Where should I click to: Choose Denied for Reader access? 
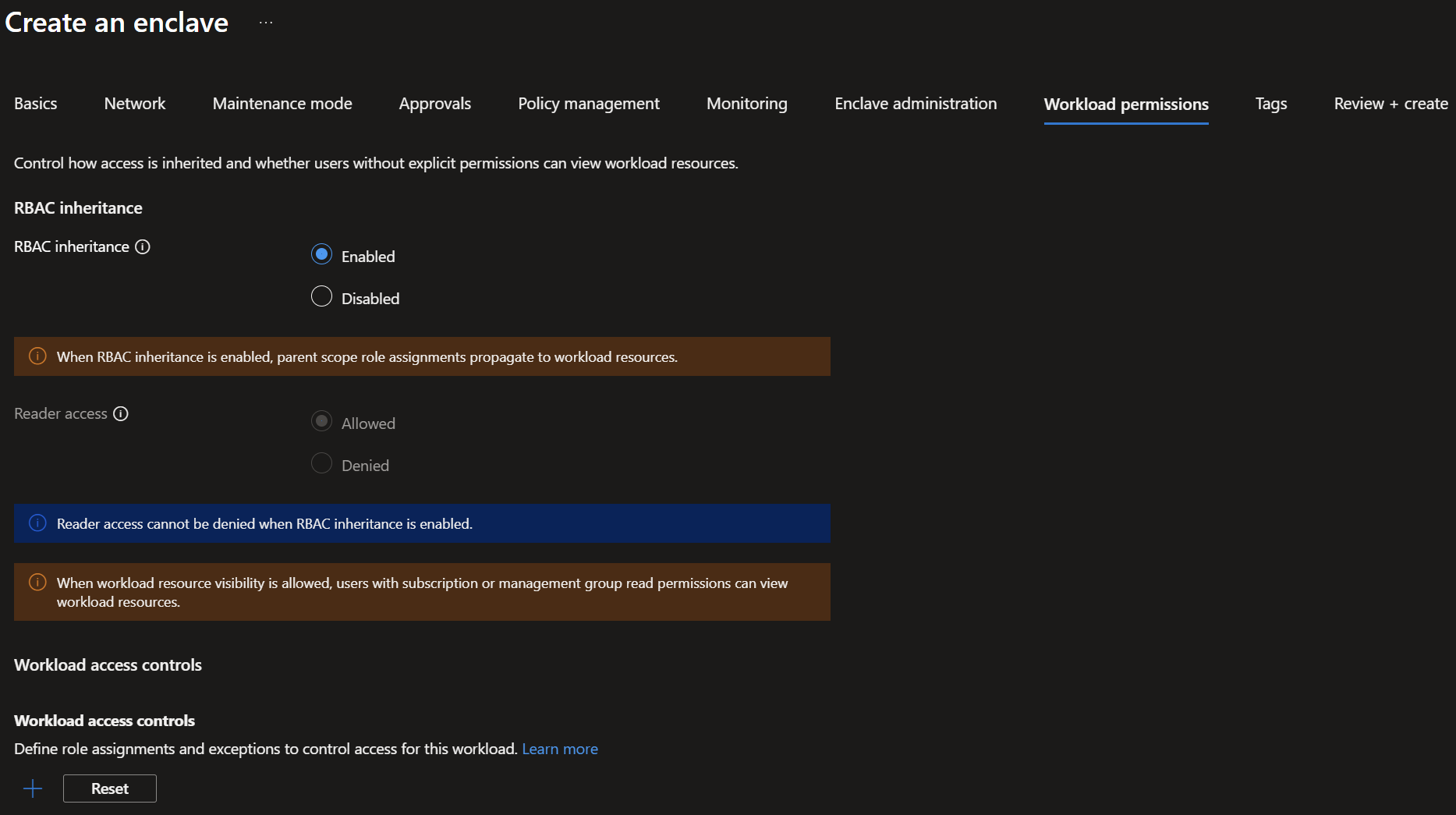pyautogui.click(x=321, y=463)
